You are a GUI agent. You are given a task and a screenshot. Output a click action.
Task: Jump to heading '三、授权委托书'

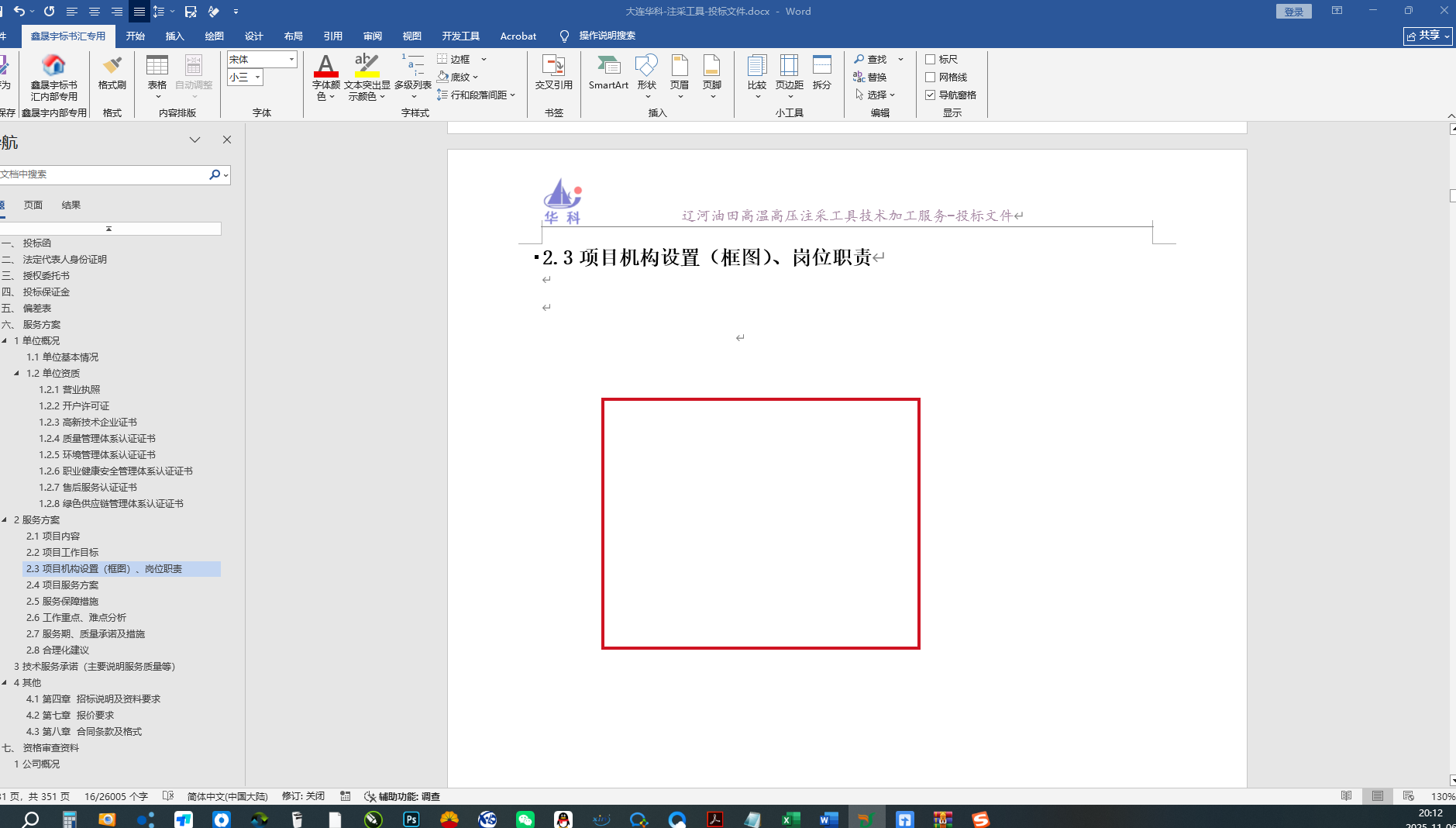point(36,276)
